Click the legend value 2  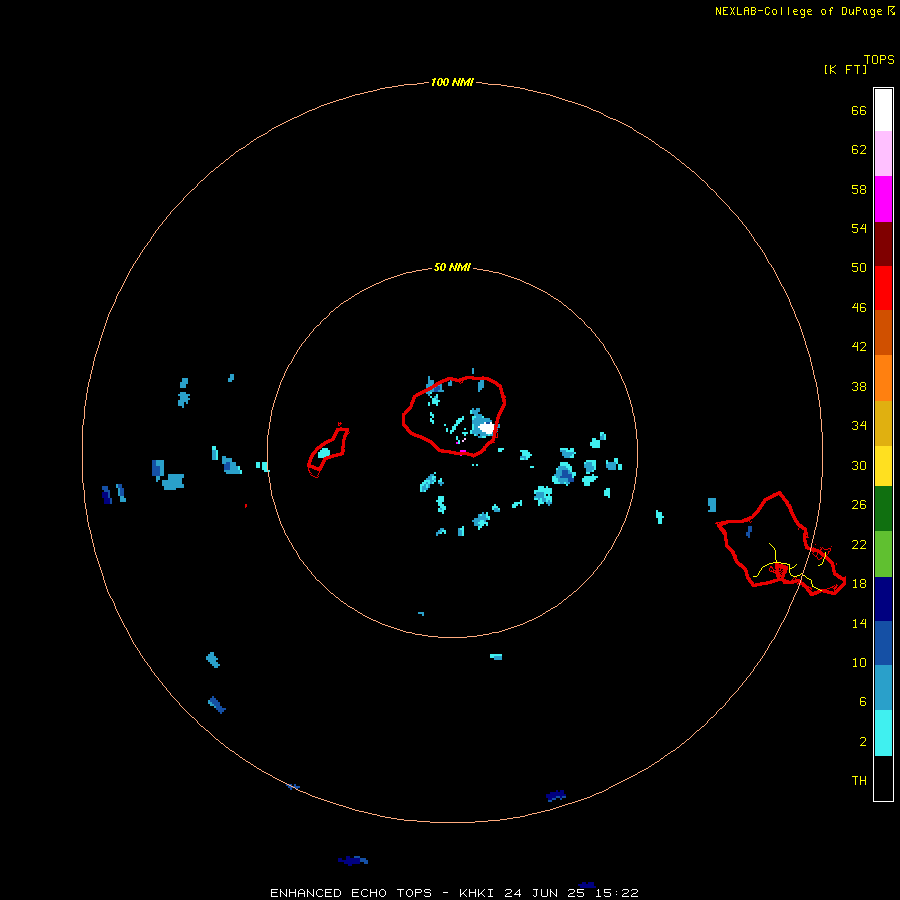pos(863,741)
